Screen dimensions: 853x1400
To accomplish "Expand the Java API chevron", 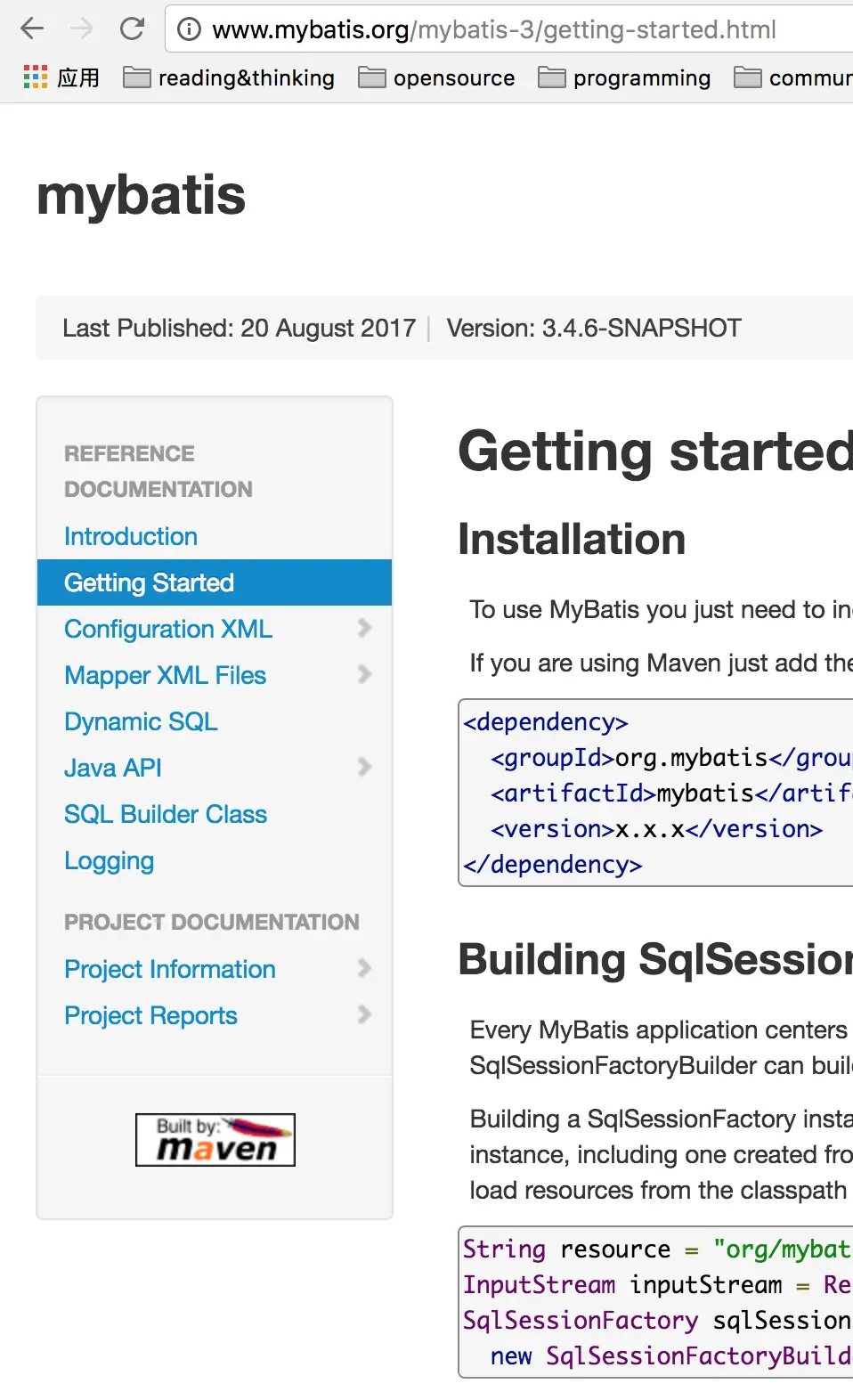I will 364,767.
